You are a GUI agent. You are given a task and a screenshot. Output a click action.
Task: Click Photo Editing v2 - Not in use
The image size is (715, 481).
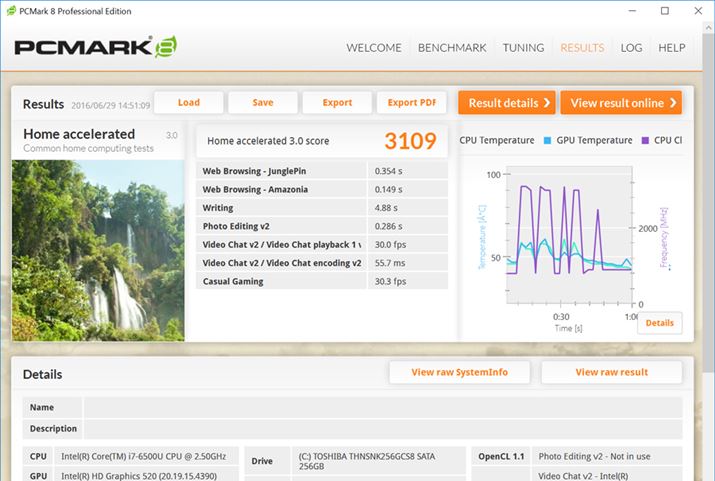click(x=594, y=456)
